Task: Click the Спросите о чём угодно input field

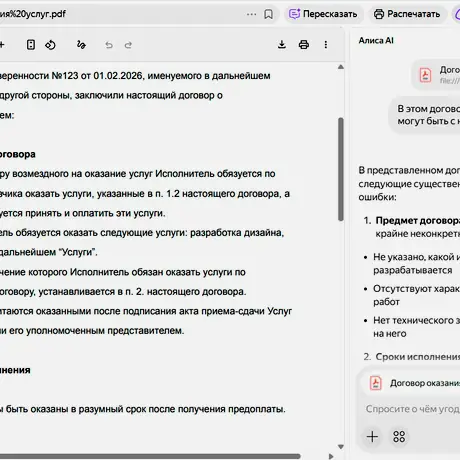Action: [413, 409]
